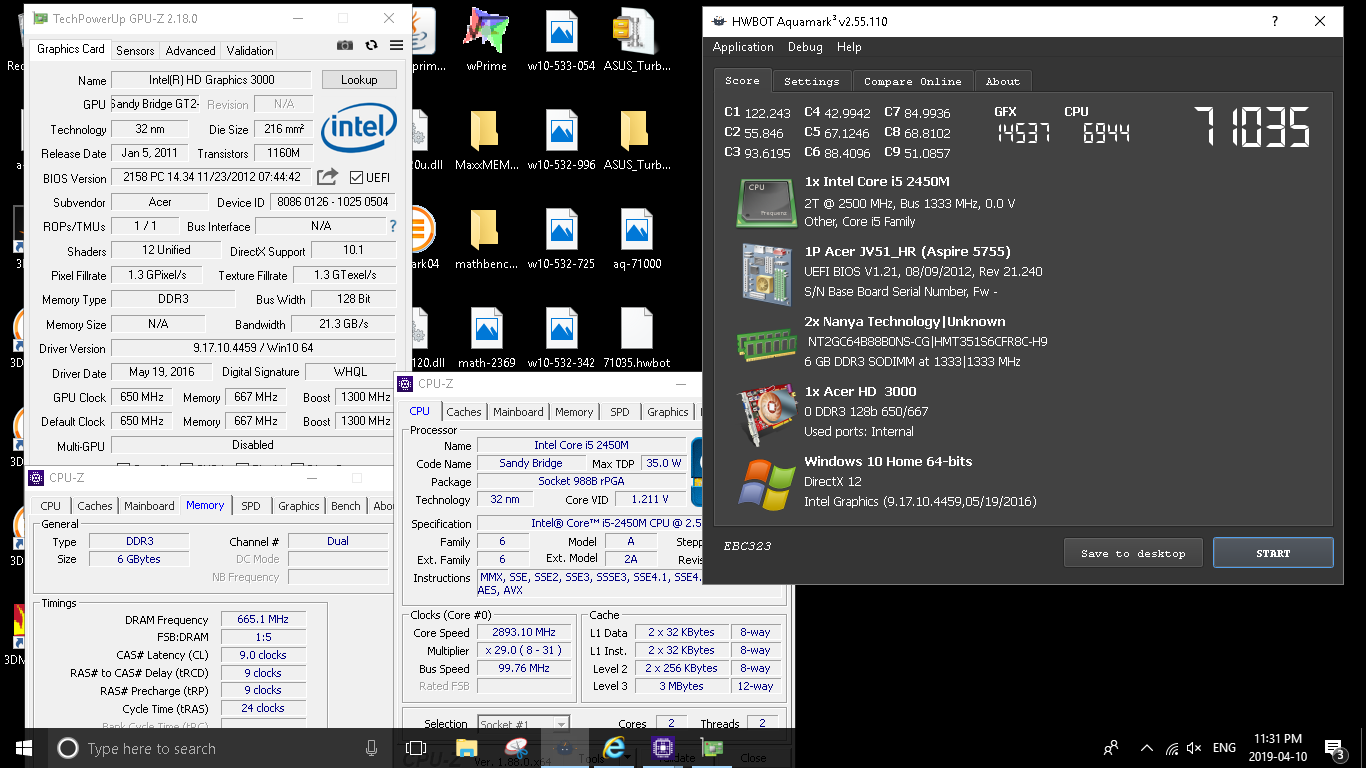
Task: Switch to the GPU-Z Sensors tab
Action: [135, 51]
